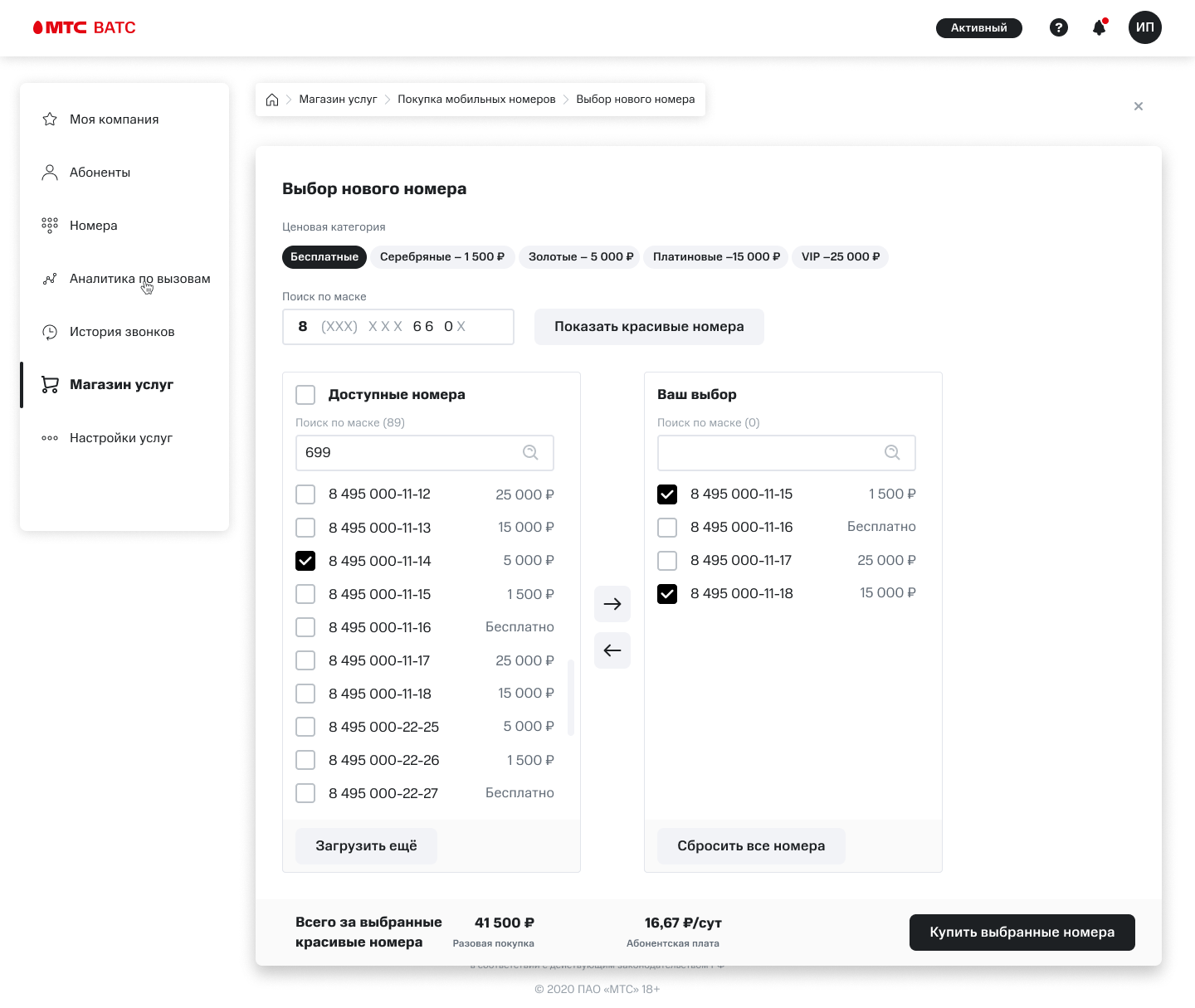Screen dimensions: 1195x1008
Task: Click the MTS VATS logo
Action: point(84,27)
